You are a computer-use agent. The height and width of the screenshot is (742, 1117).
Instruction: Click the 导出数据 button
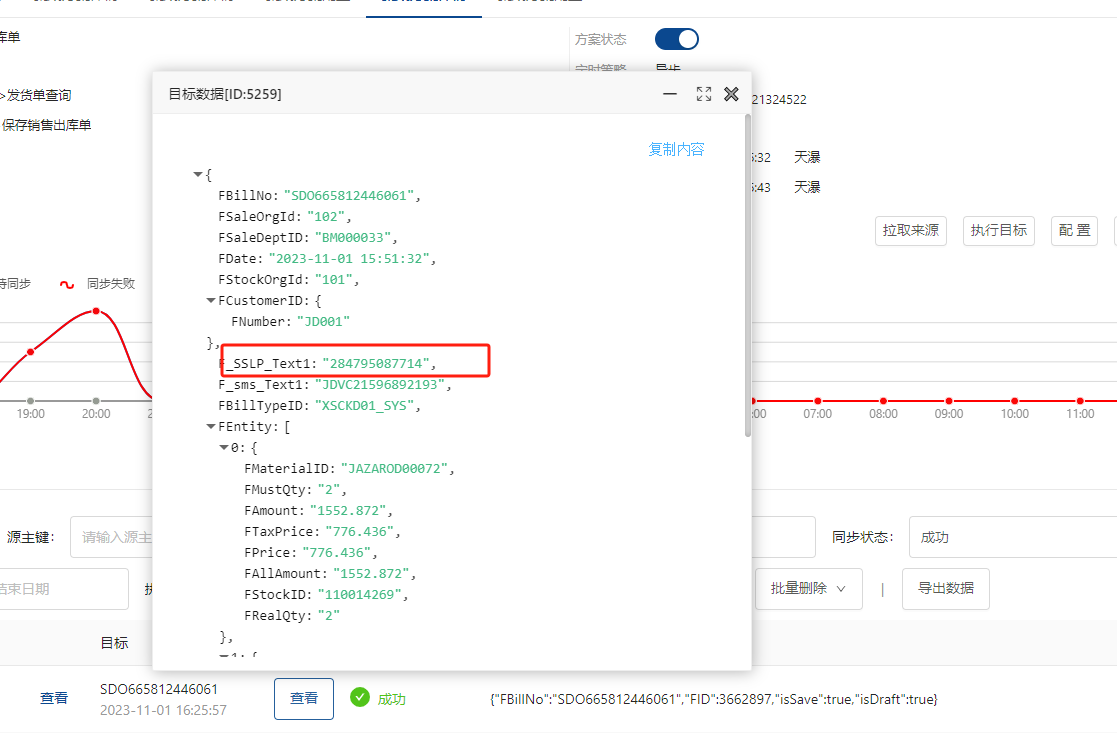945,589
